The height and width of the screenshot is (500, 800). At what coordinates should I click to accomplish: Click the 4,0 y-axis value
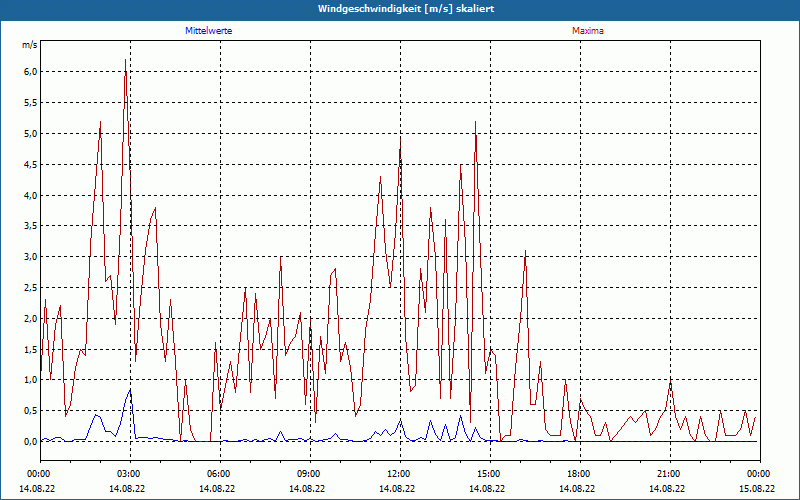pos(31,195)
